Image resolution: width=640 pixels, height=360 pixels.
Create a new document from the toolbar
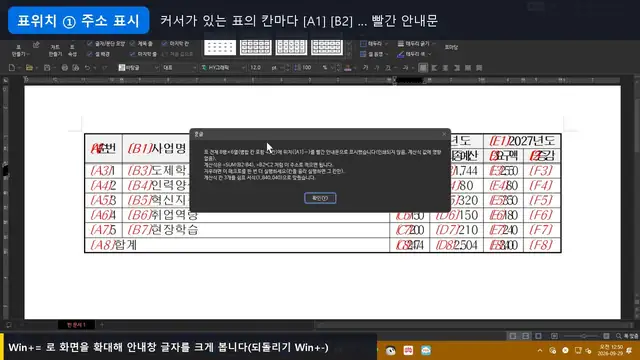pyautogui.click(x=12, y=68)
